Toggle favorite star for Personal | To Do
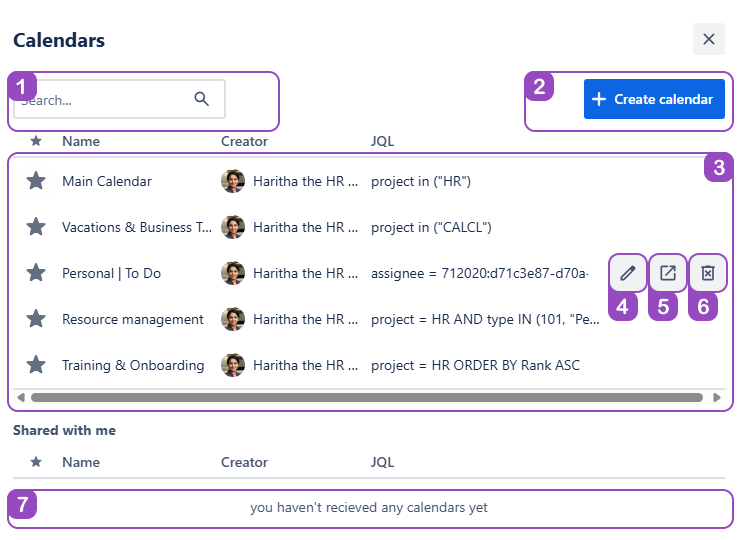Screen dimensions: 740x540 click(x=36, y=273)
